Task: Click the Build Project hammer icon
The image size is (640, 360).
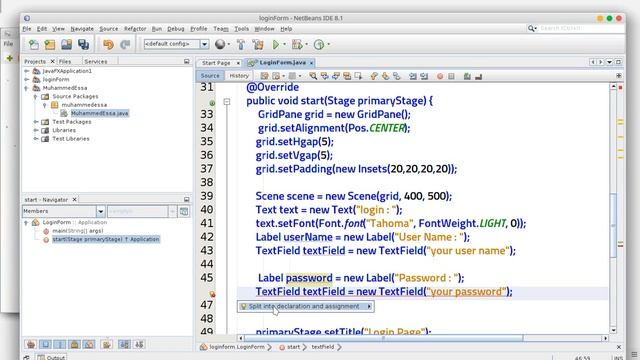Action: [x=241, y=44]
